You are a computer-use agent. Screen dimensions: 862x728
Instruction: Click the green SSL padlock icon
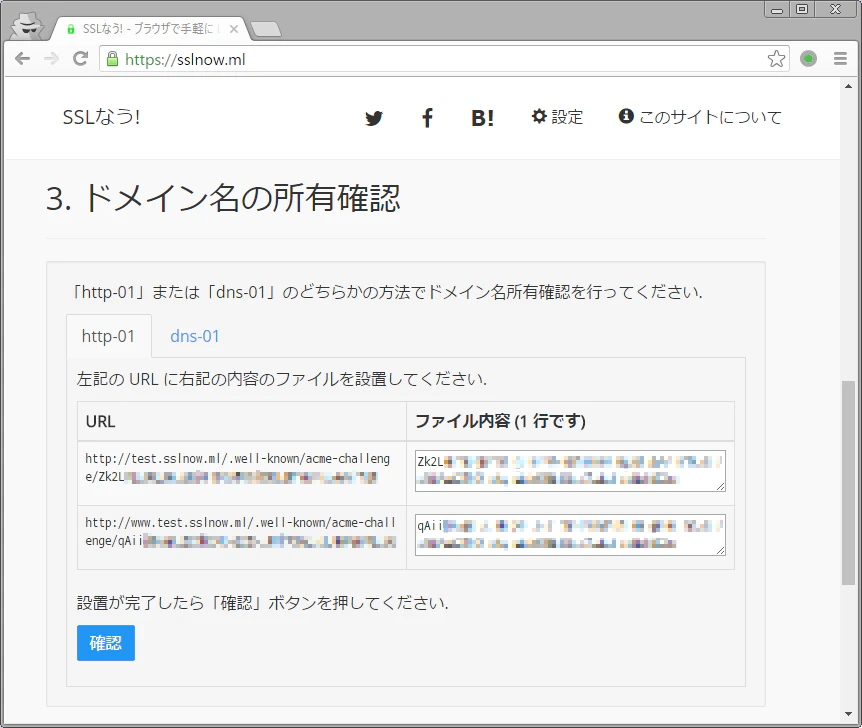112,59
